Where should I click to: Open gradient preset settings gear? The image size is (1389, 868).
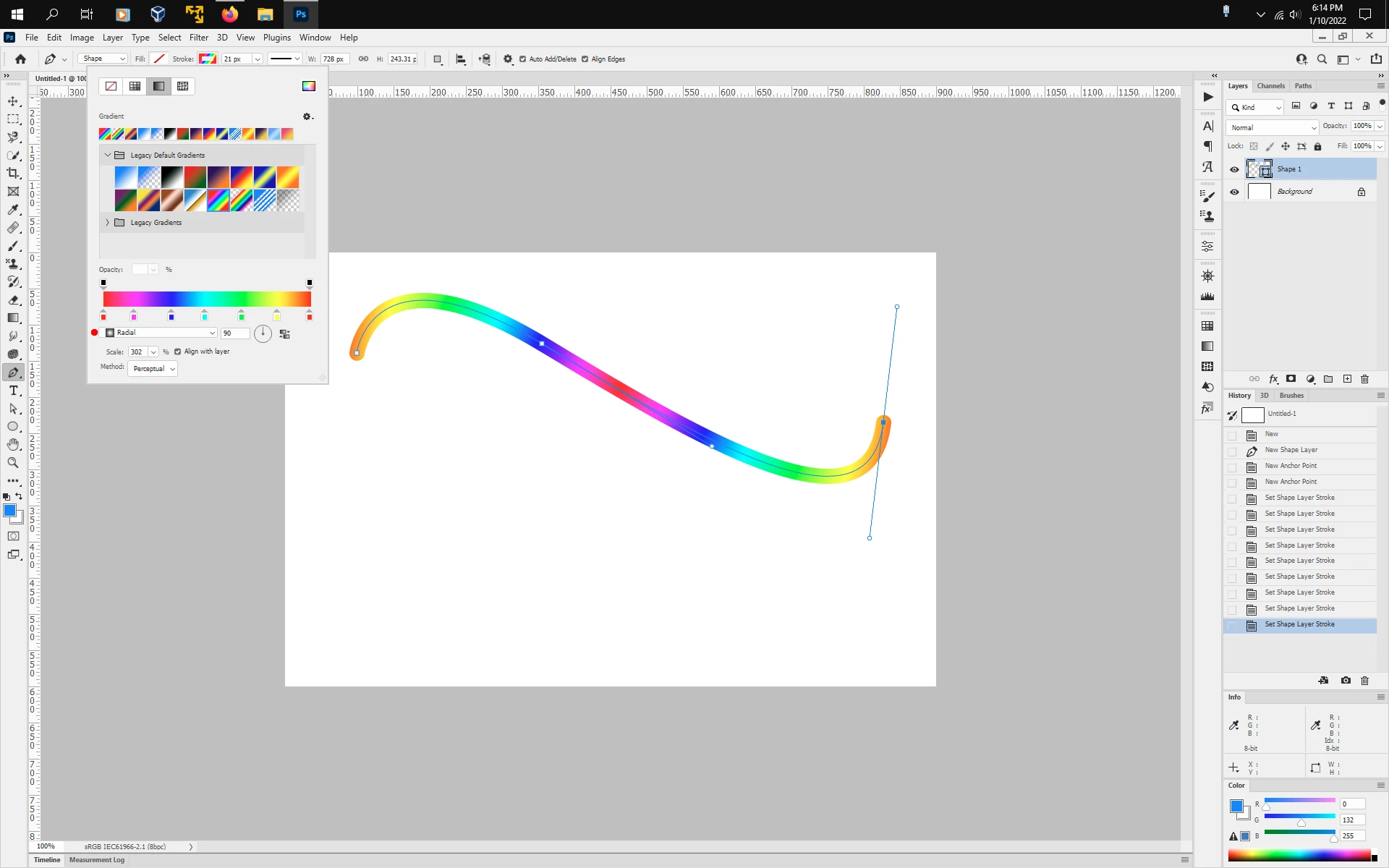[307, 116]
